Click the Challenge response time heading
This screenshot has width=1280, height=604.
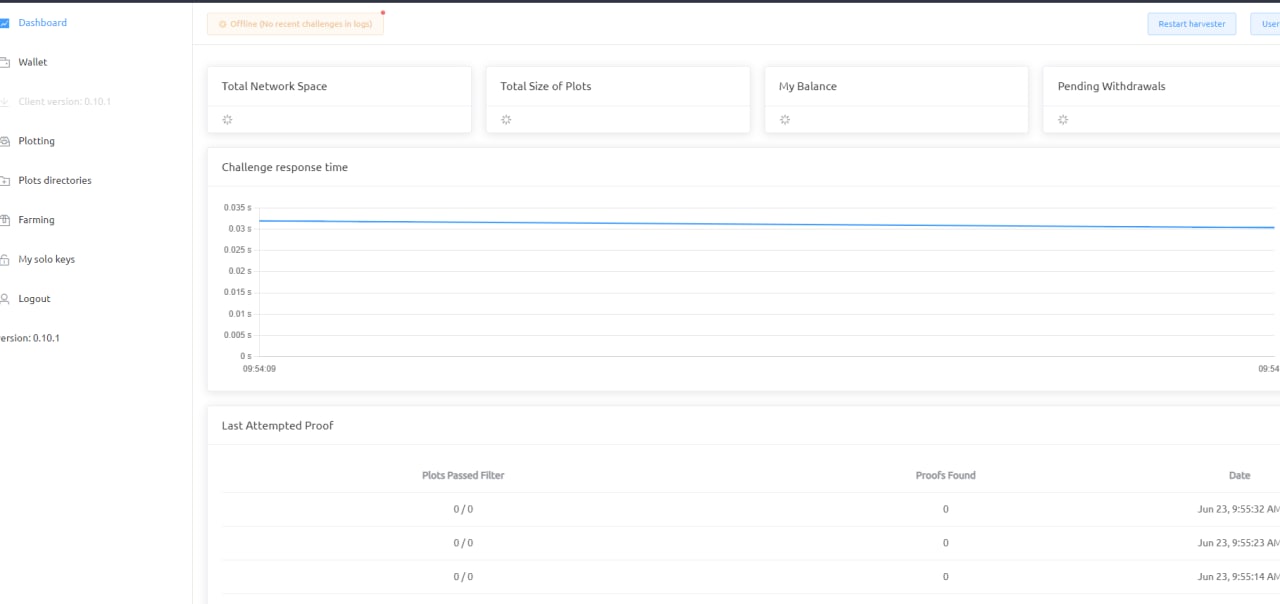click(285, 168)
